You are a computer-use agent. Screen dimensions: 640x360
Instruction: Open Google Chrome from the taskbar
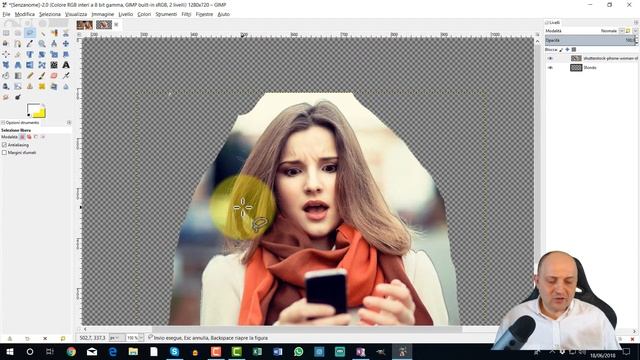click(71, 351)
